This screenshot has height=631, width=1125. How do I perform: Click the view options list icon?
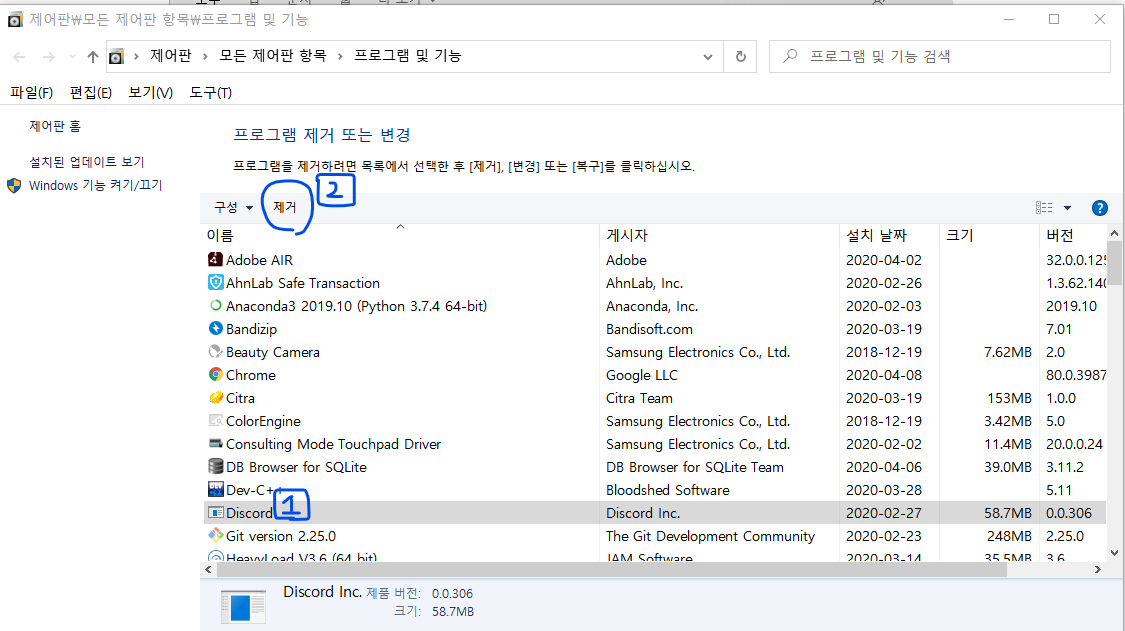[1044, 207]
